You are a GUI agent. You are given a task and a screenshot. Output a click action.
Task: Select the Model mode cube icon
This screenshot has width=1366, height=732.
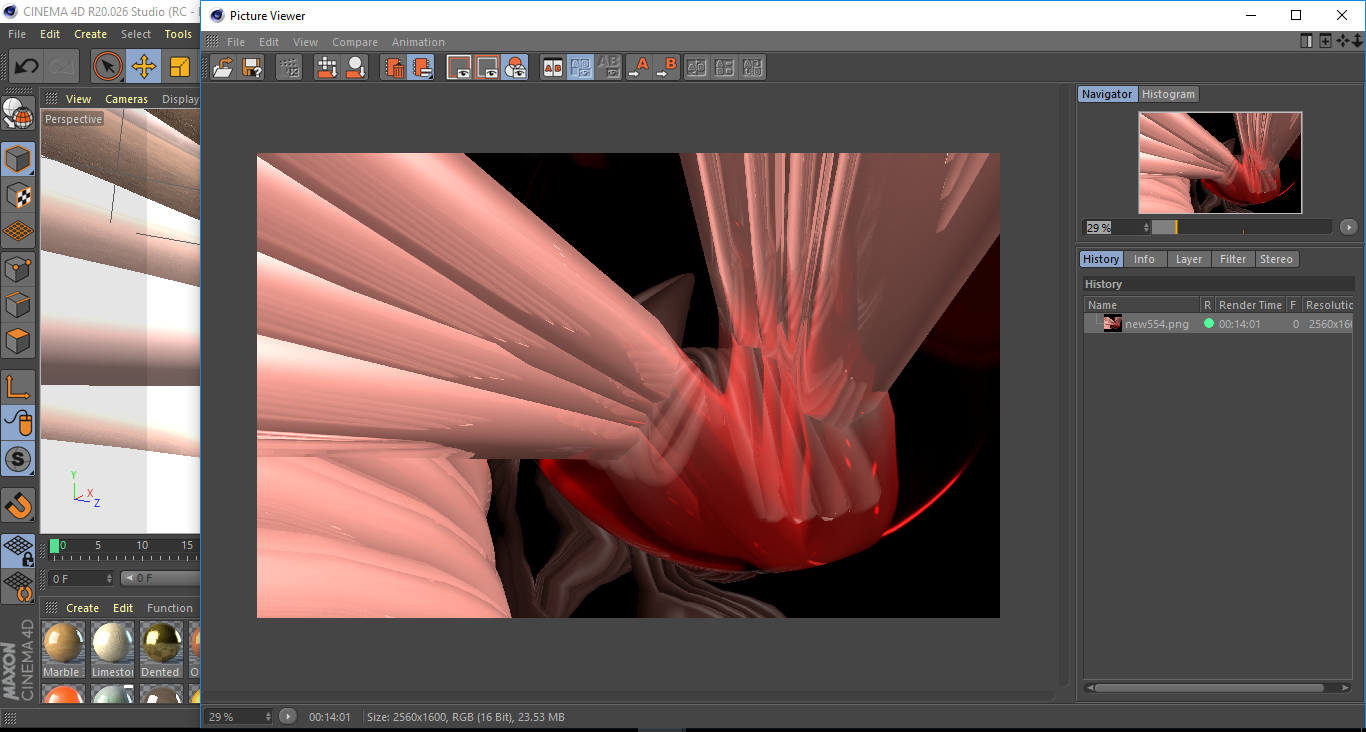[x=18, y=160]
